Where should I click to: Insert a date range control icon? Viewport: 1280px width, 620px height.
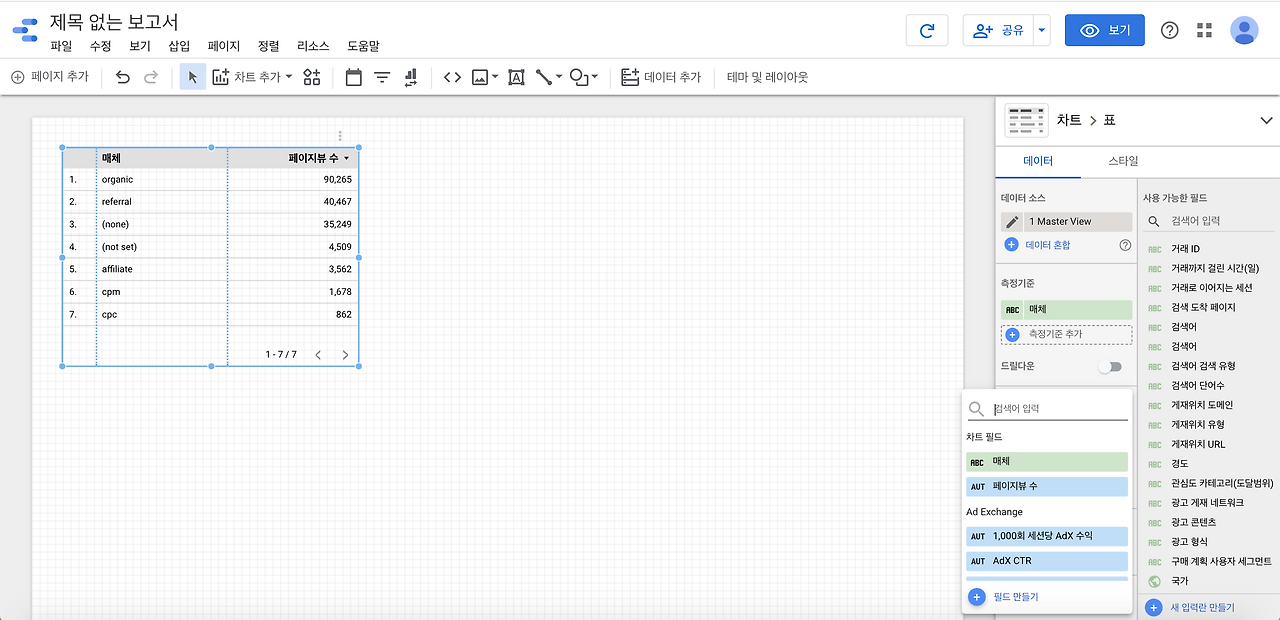pos(353,77)
